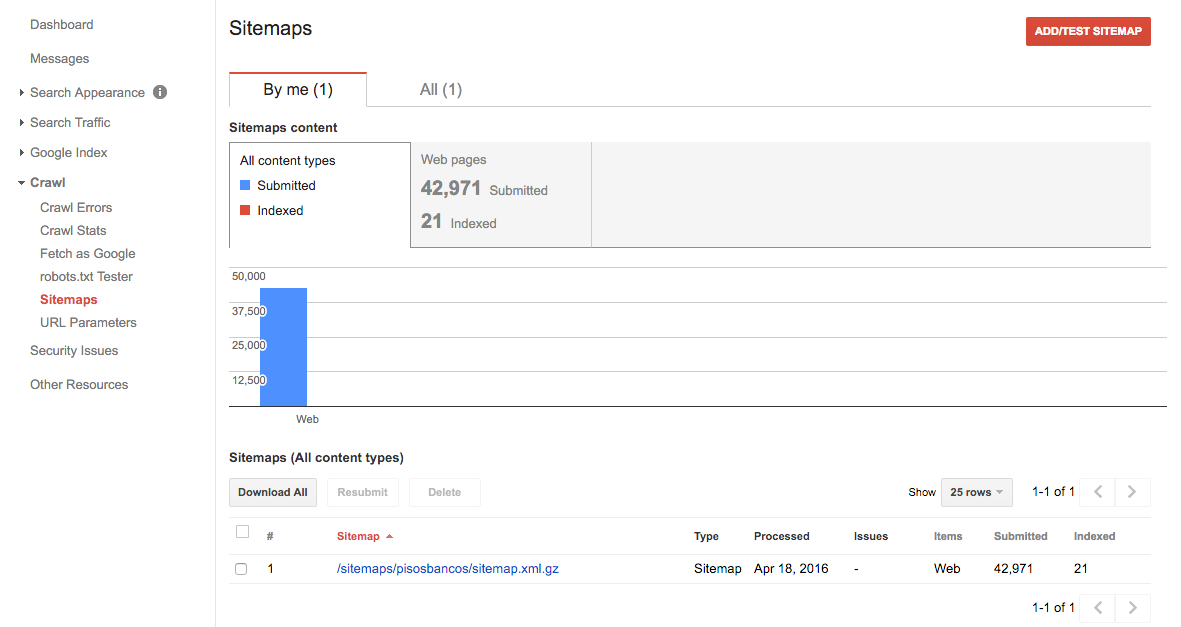Screen dimensions: 1181x627
Task: Click the Sitemaps item in the Crawl section
Action: coord(68,299)
